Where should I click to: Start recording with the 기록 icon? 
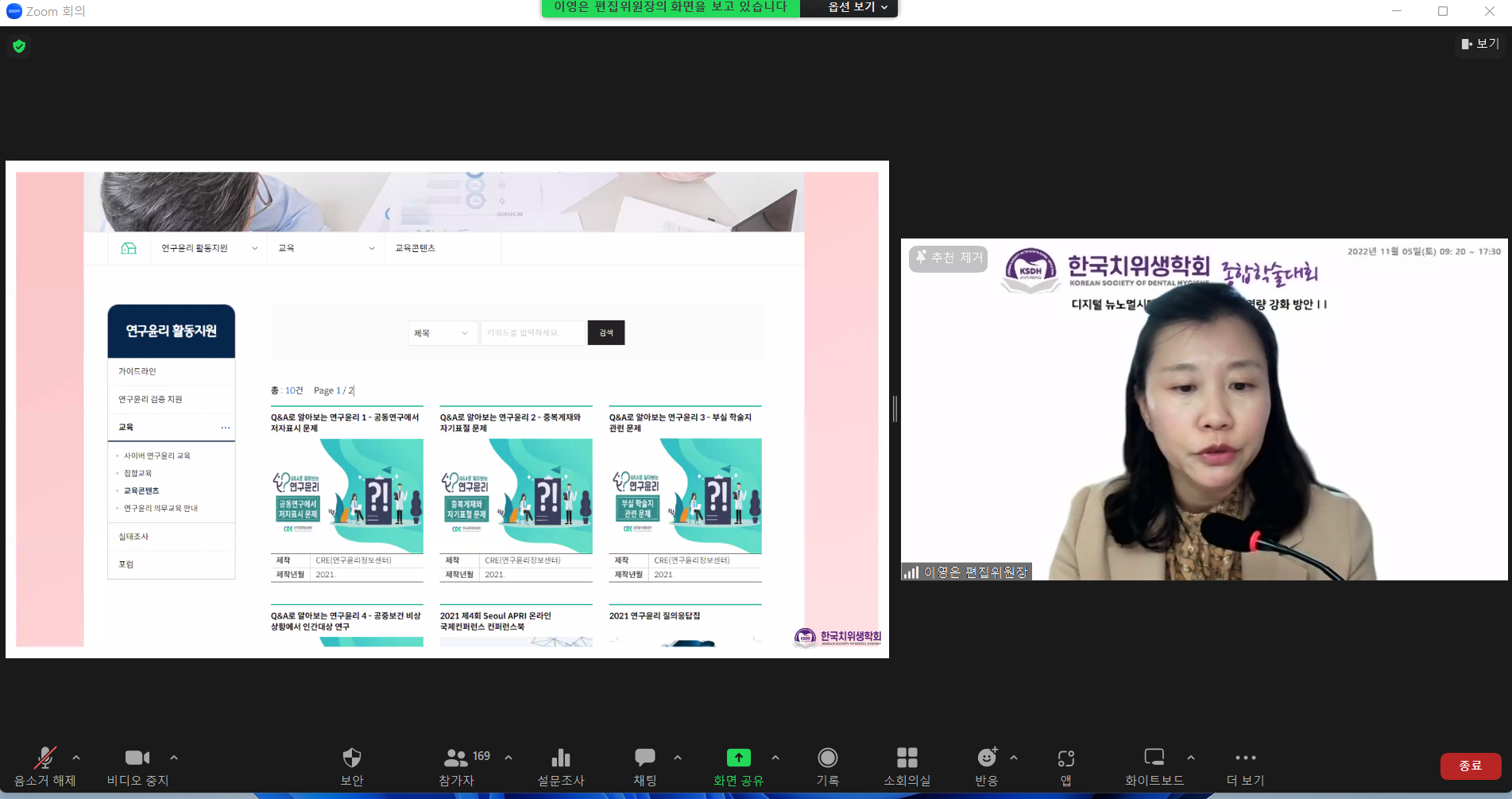[x=827, y=758]
